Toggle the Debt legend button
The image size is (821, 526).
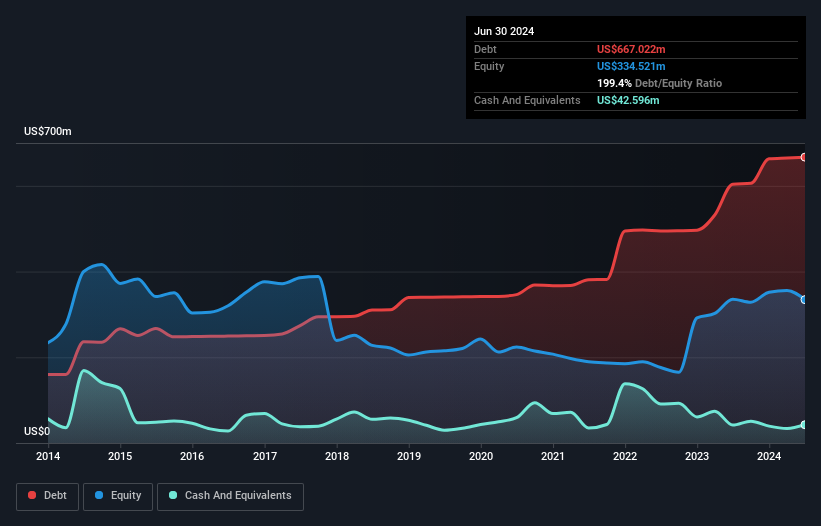(48, 496)
